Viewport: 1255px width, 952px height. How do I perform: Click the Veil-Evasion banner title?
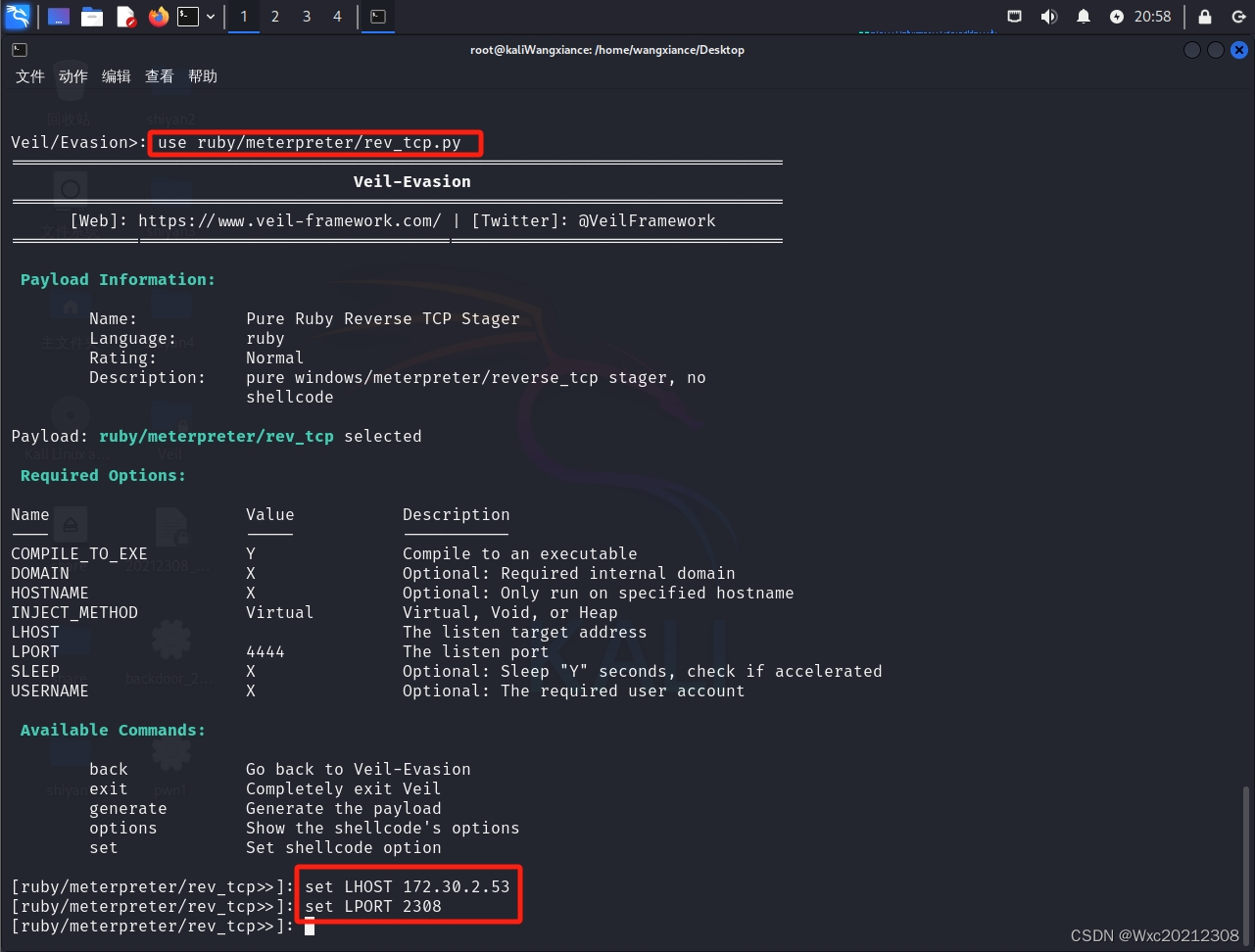(x=411, y=182)
